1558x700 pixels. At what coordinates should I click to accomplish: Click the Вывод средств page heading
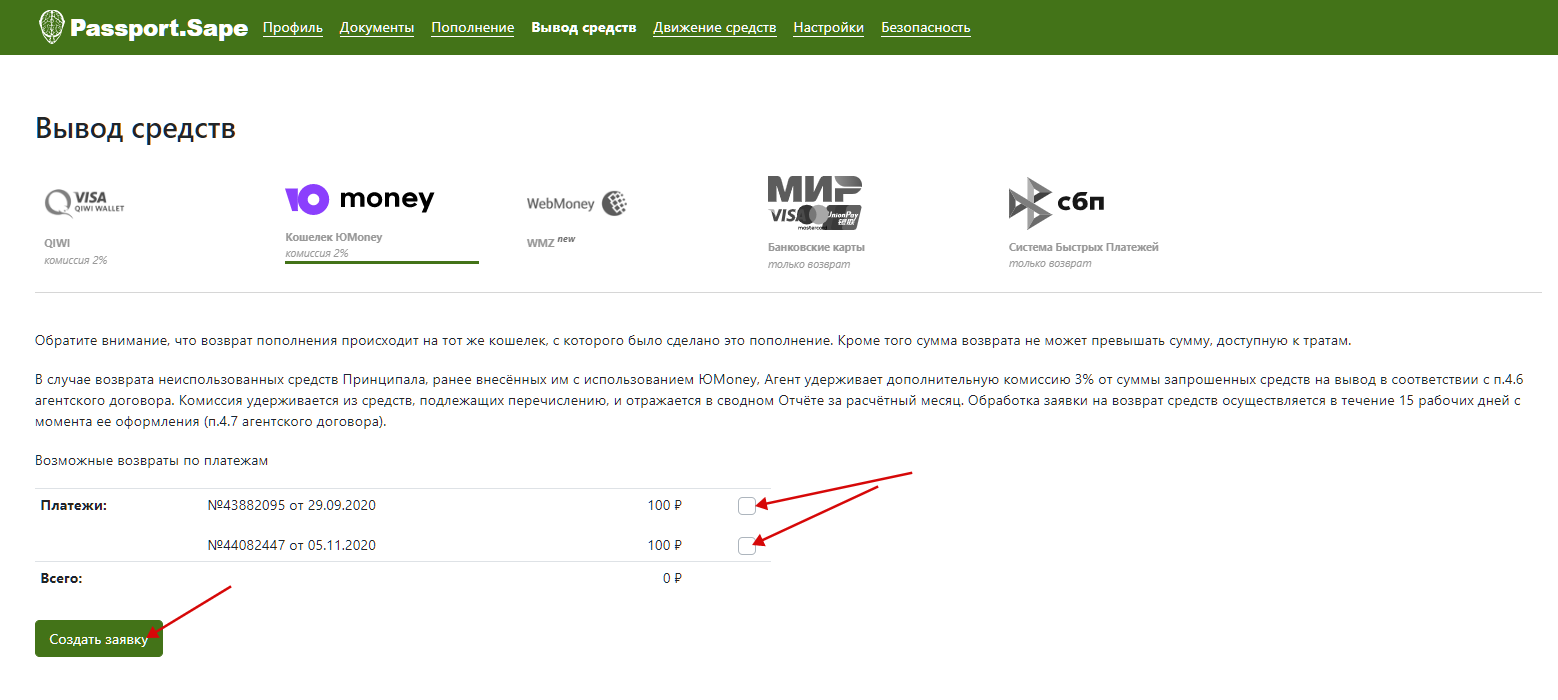(135, 128)
